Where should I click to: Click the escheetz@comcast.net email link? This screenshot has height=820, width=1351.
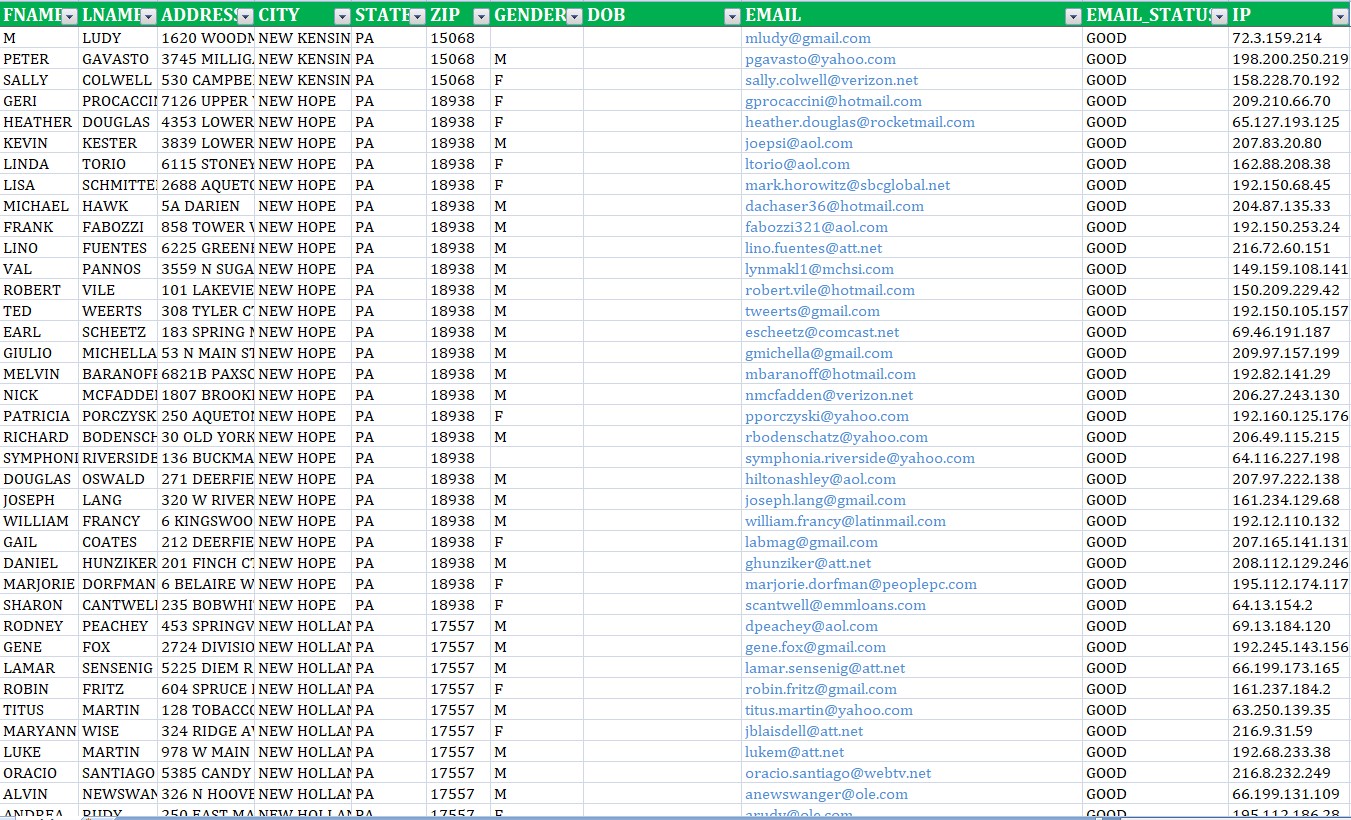pyautogui.click(x=822, y=332)
